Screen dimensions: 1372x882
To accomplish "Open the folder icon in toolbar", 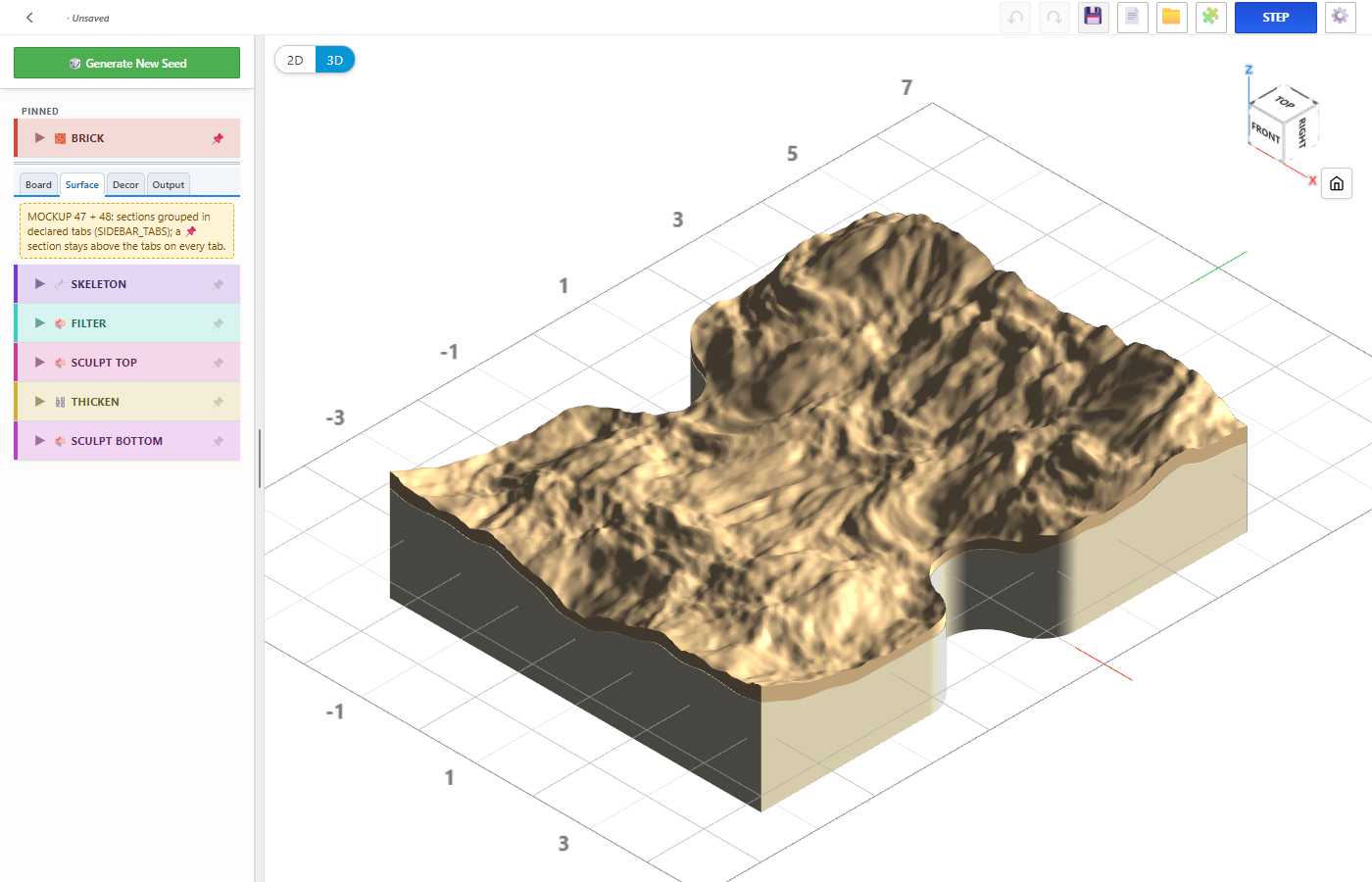I will (x=1172, y=18).
